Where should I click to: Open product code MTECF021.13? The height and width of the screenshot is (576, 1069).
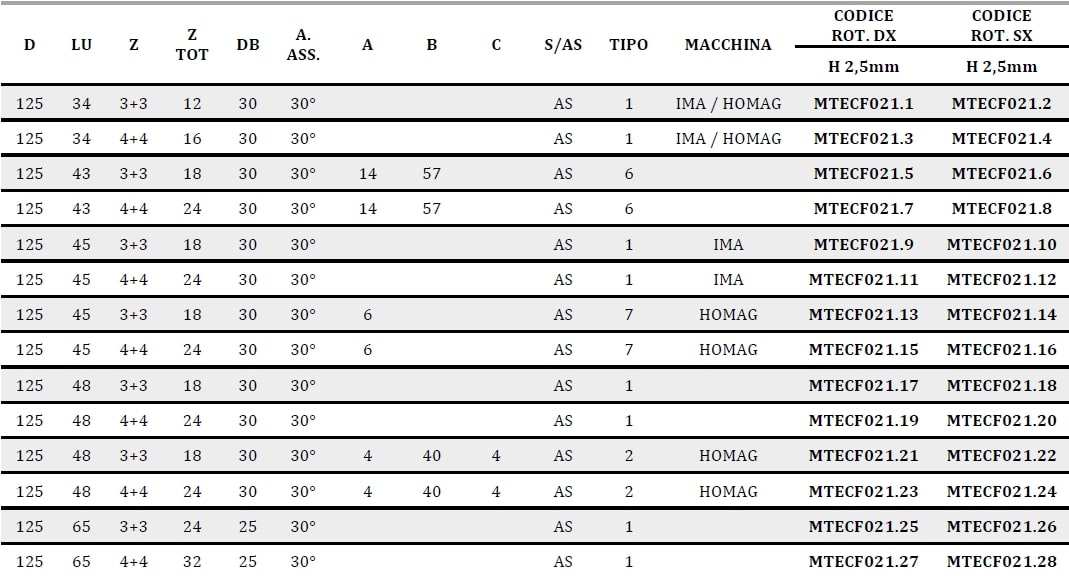pos(863,314)
